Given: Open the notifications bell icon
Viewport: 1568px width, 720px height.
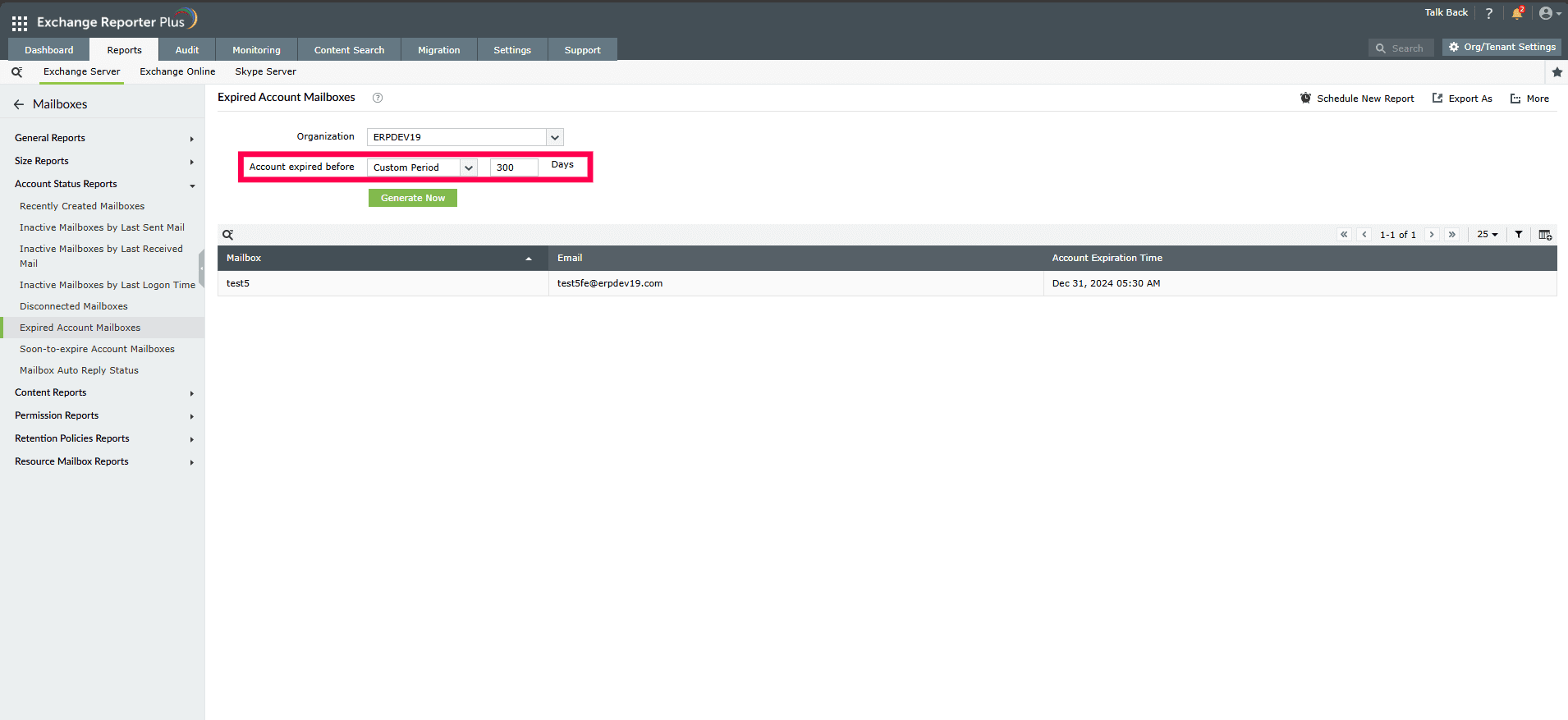Looking at the screenshot, I should click(x=1517, y=13).
